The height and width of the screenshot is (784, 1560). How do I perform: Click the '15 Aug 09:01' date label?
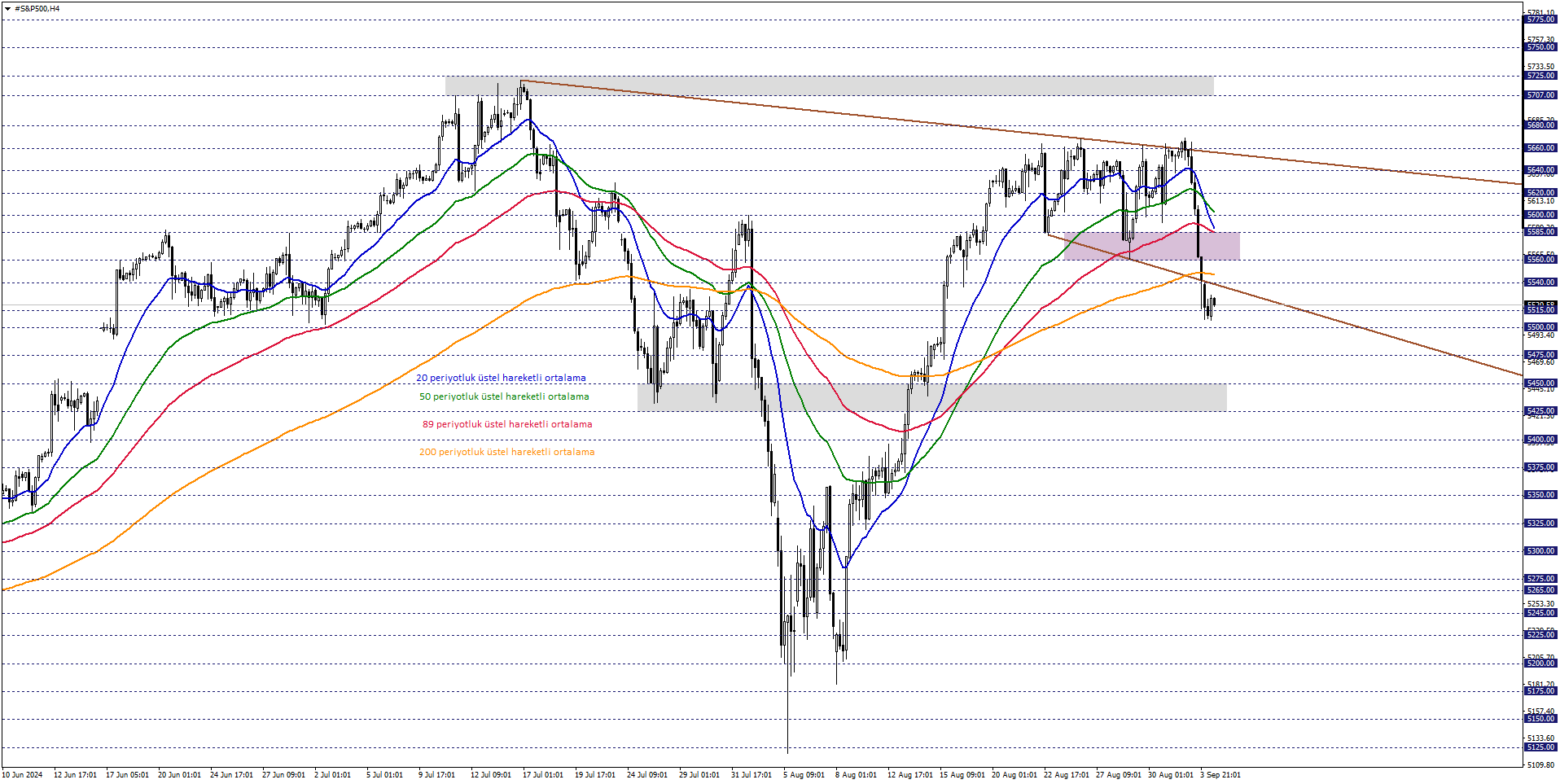tap(962, 775)
